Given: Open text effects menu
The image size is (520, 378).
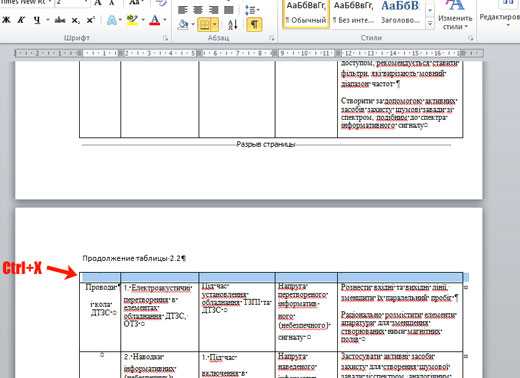Looking at the screenshot, I should 112,20.
